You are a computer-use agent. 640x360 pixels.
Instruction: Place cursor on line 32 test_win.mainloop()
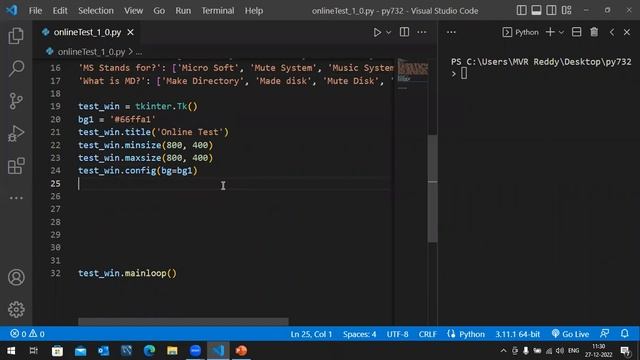click(127, 273)
